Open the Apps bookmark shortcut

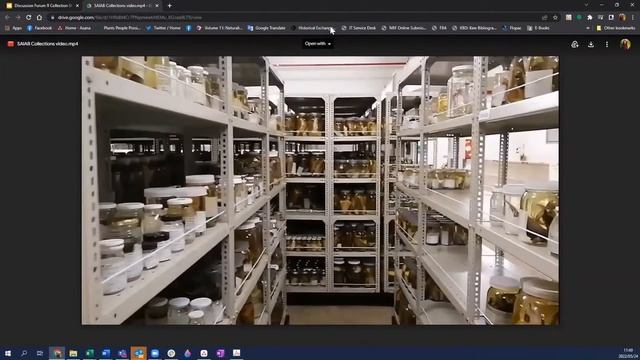(x=13, y=28)
